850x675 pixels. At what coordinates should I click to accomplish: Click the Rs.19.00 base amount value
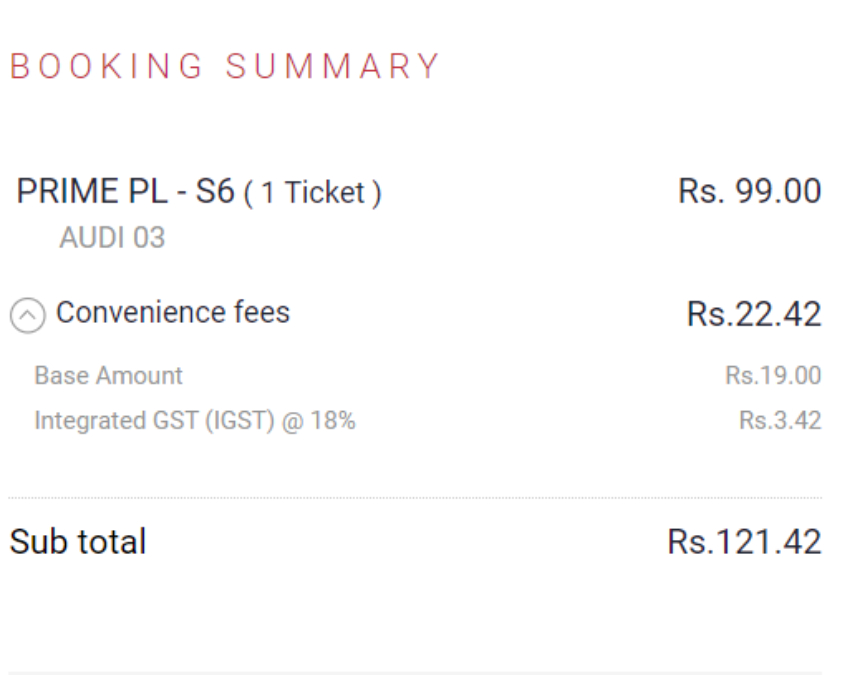[x=773, y=377]
